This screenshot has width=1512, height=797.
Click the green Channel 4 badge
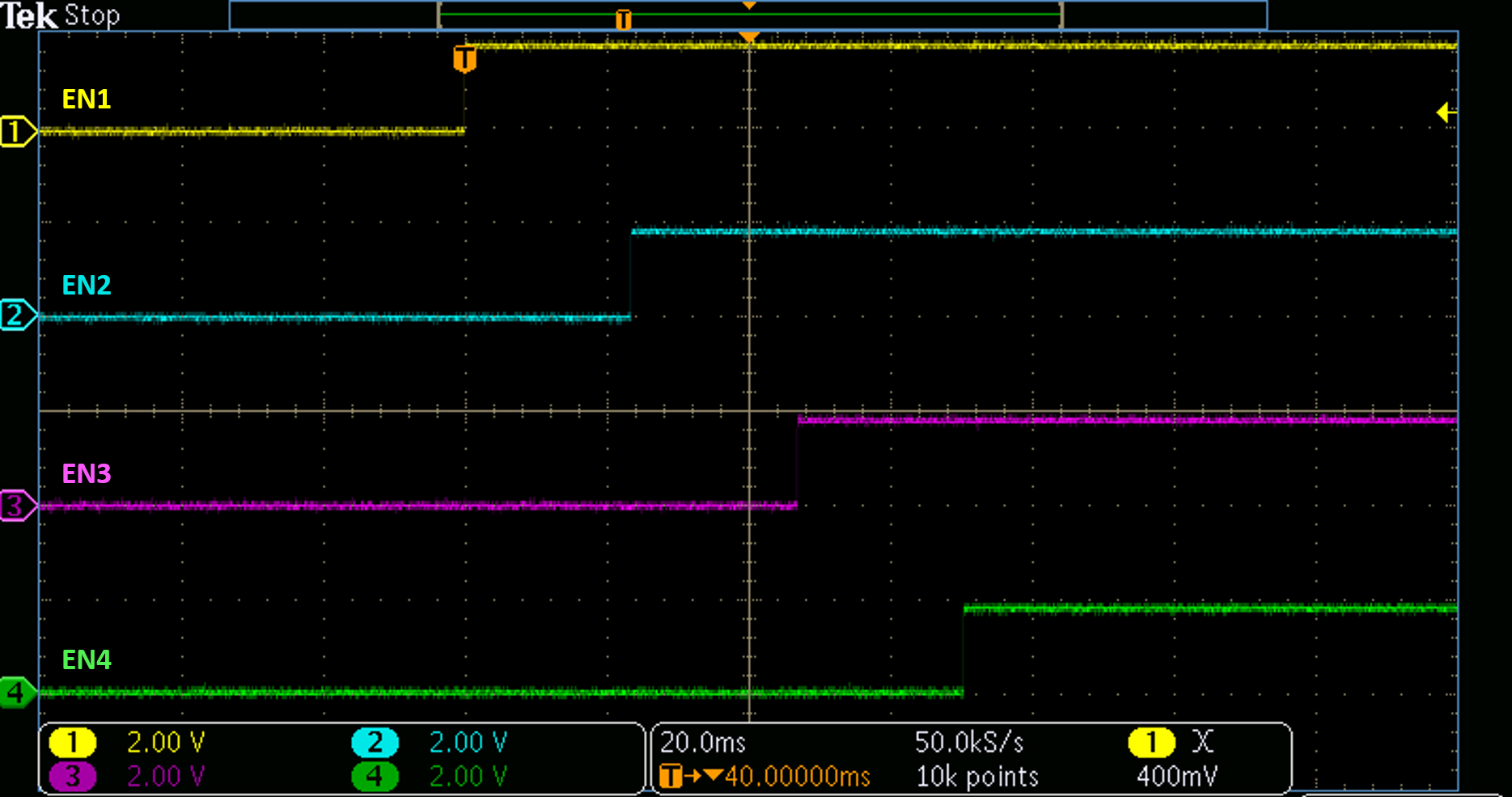point(374,776)
